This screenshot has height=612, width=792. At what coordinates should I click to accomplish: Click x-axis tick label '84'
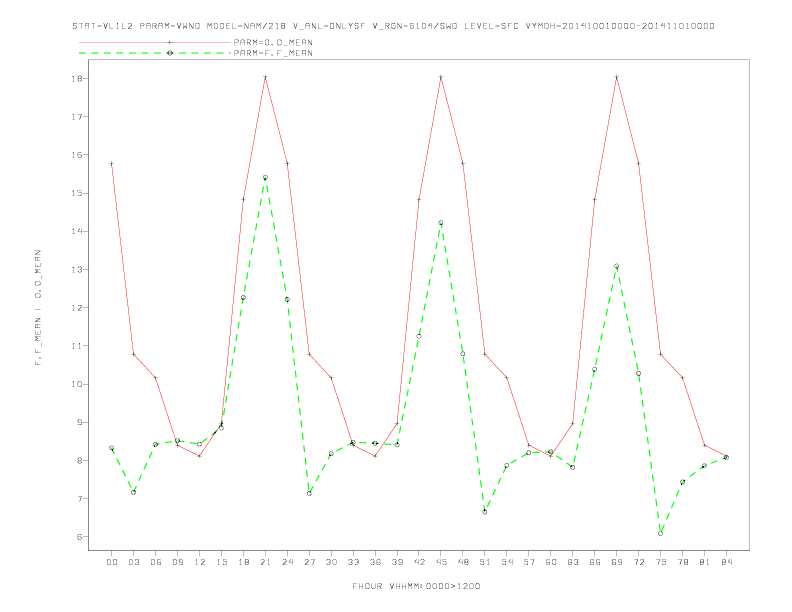click(x=726, y=562)
